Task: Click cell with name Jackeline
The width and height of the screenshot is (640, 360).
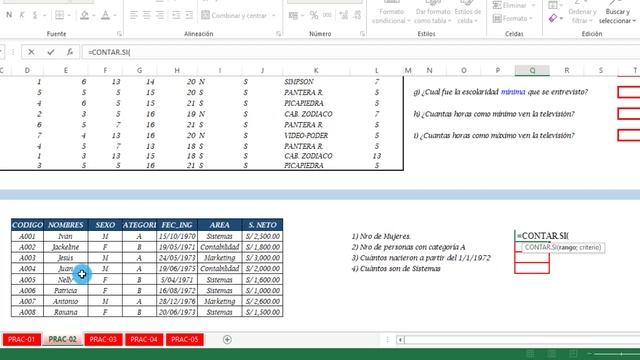Action: click(65, 247)
